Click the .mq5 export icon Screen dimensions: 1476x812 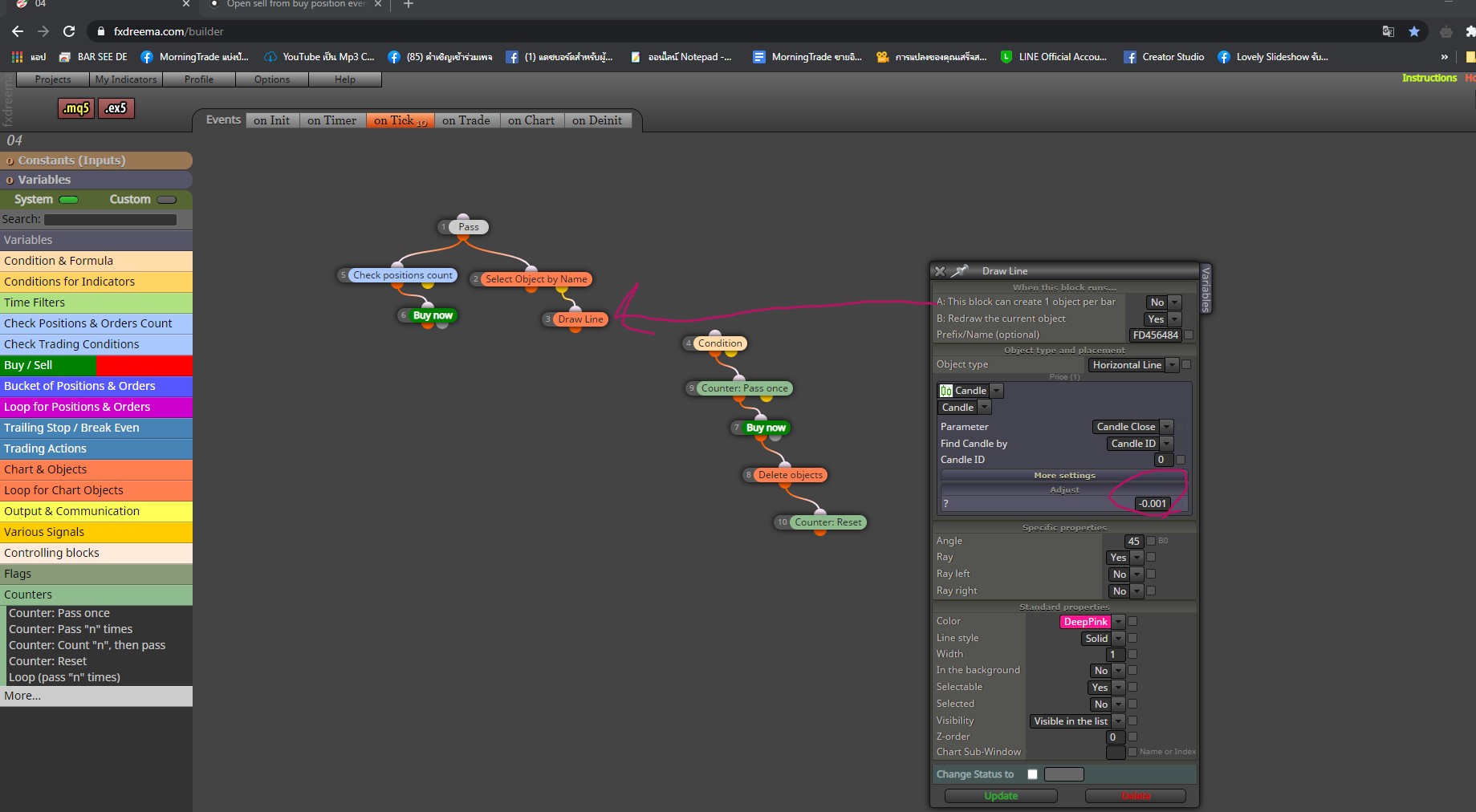[76, 108]
